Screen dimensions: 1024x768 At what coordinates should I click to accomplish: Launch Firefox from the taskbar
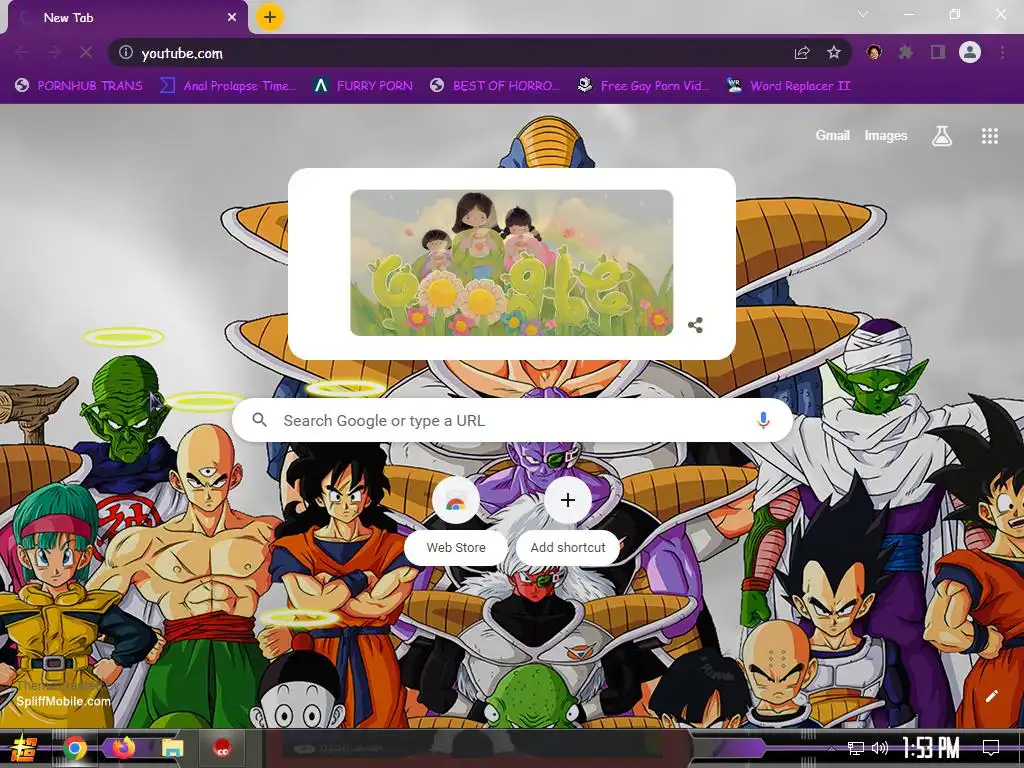click(x=123, y=747)
